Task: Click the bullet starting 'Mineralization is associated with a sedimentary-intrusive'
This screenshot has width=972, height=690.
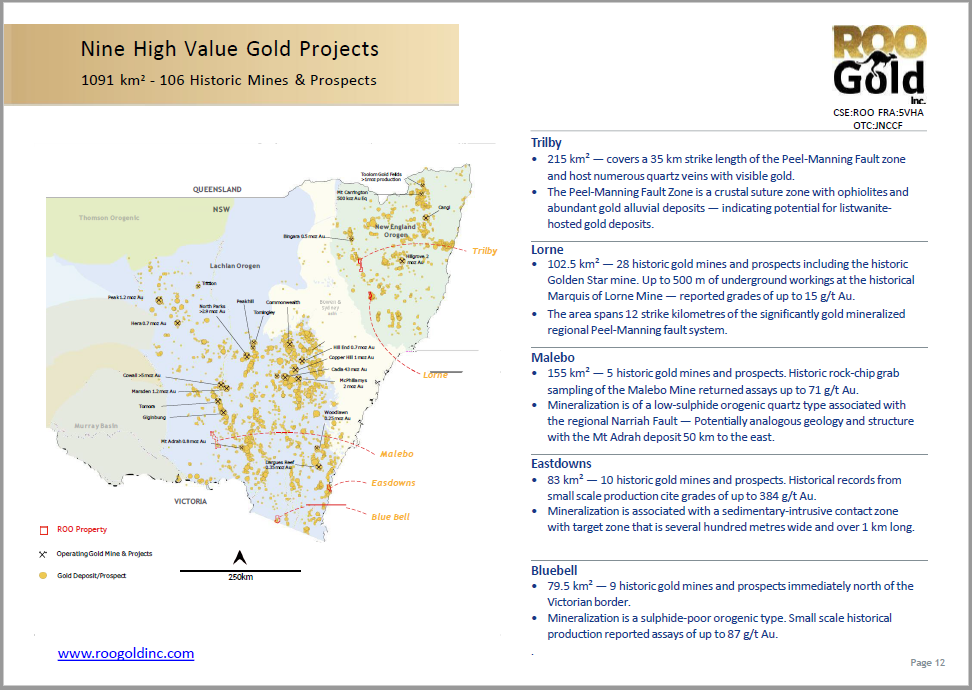Action: tap(731, 520)
